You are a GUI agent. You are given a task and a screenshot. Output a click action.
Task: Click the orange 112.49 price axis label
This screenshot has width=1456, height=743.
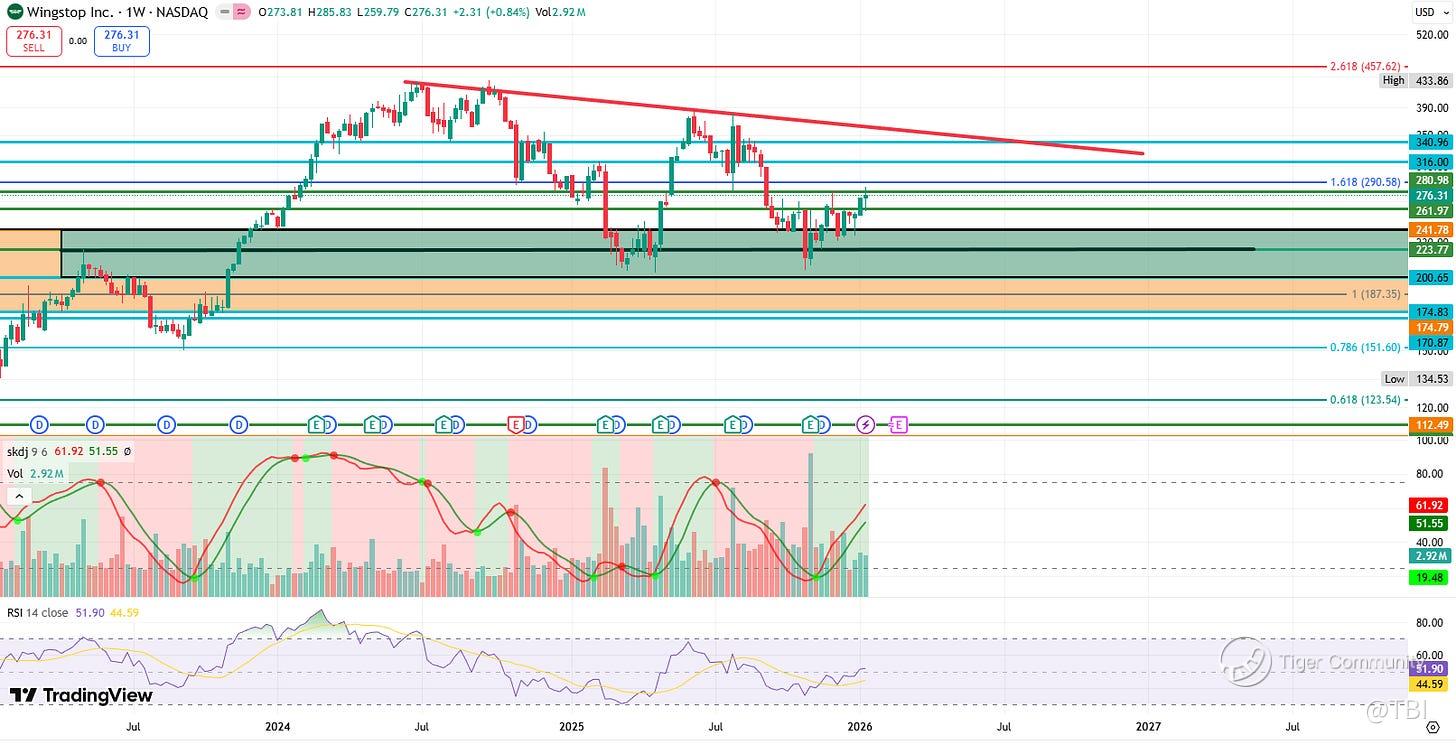(1430, 425)
